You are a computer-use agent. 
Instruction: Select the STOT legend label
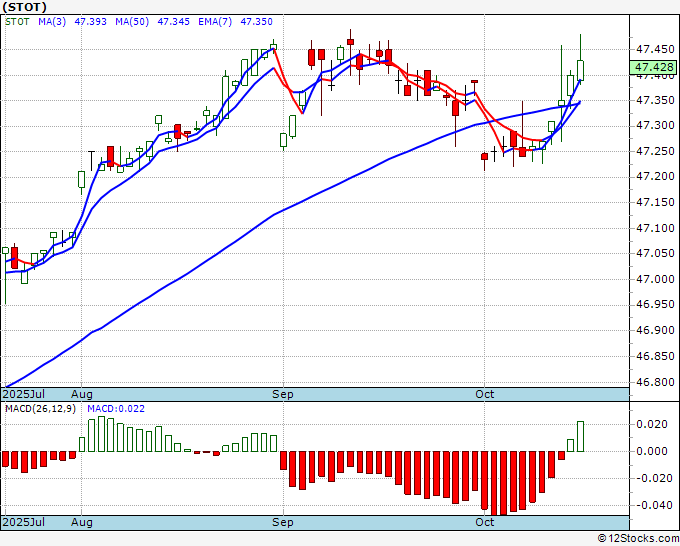tap(17, 22)
